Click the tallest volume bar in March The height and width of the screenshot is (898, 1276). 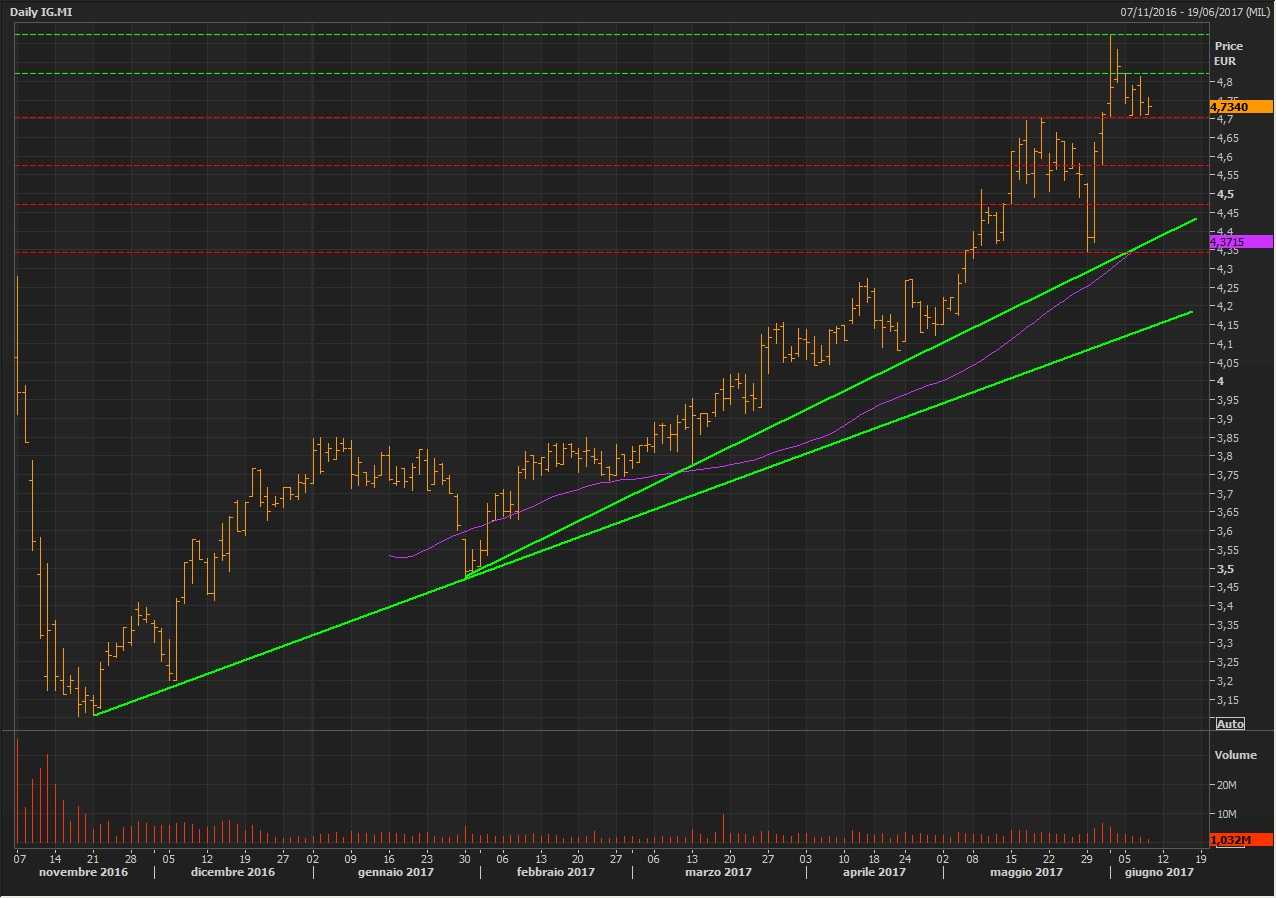(x=723, y=829)
